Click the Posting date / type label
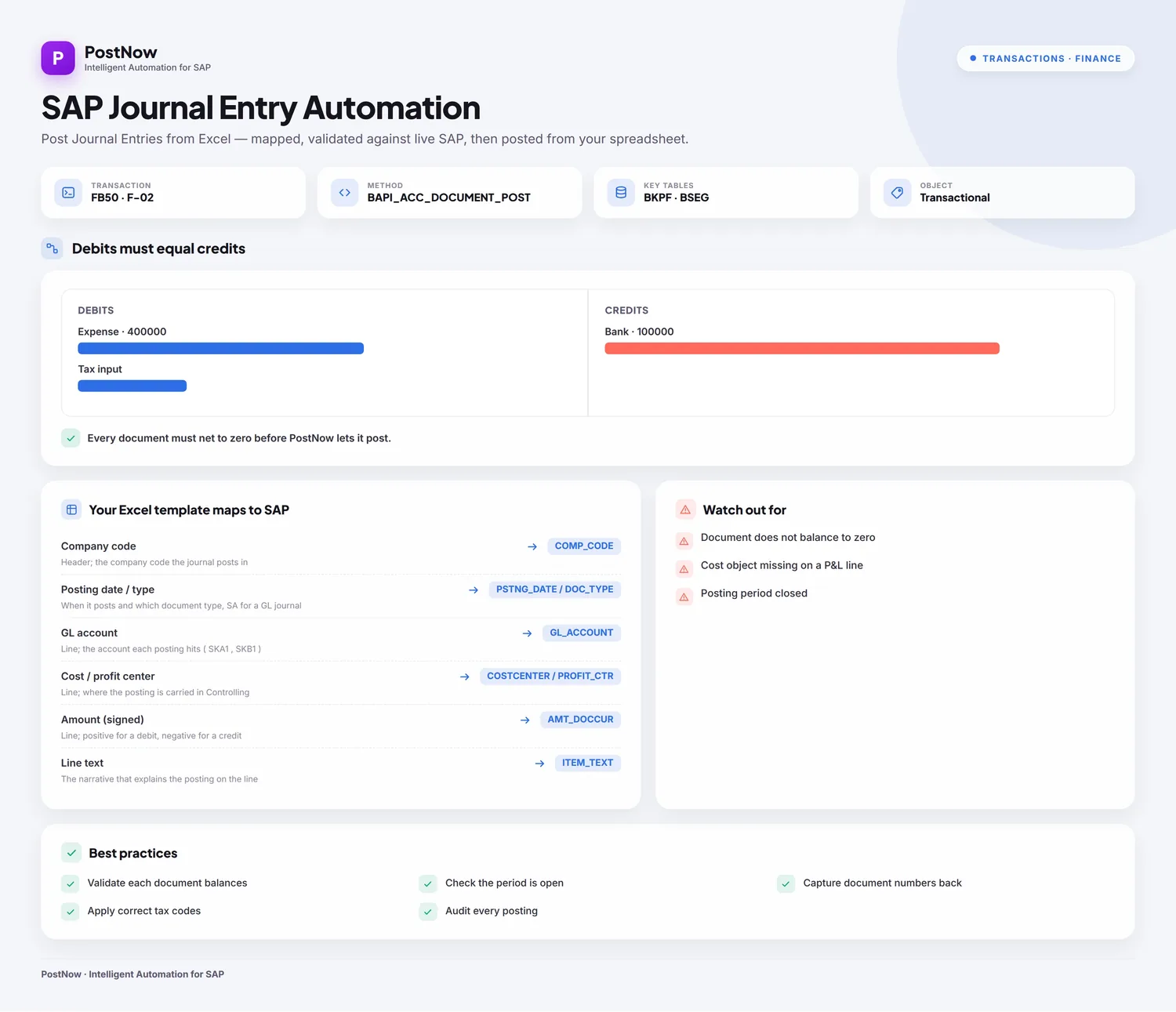 point(108,589)
